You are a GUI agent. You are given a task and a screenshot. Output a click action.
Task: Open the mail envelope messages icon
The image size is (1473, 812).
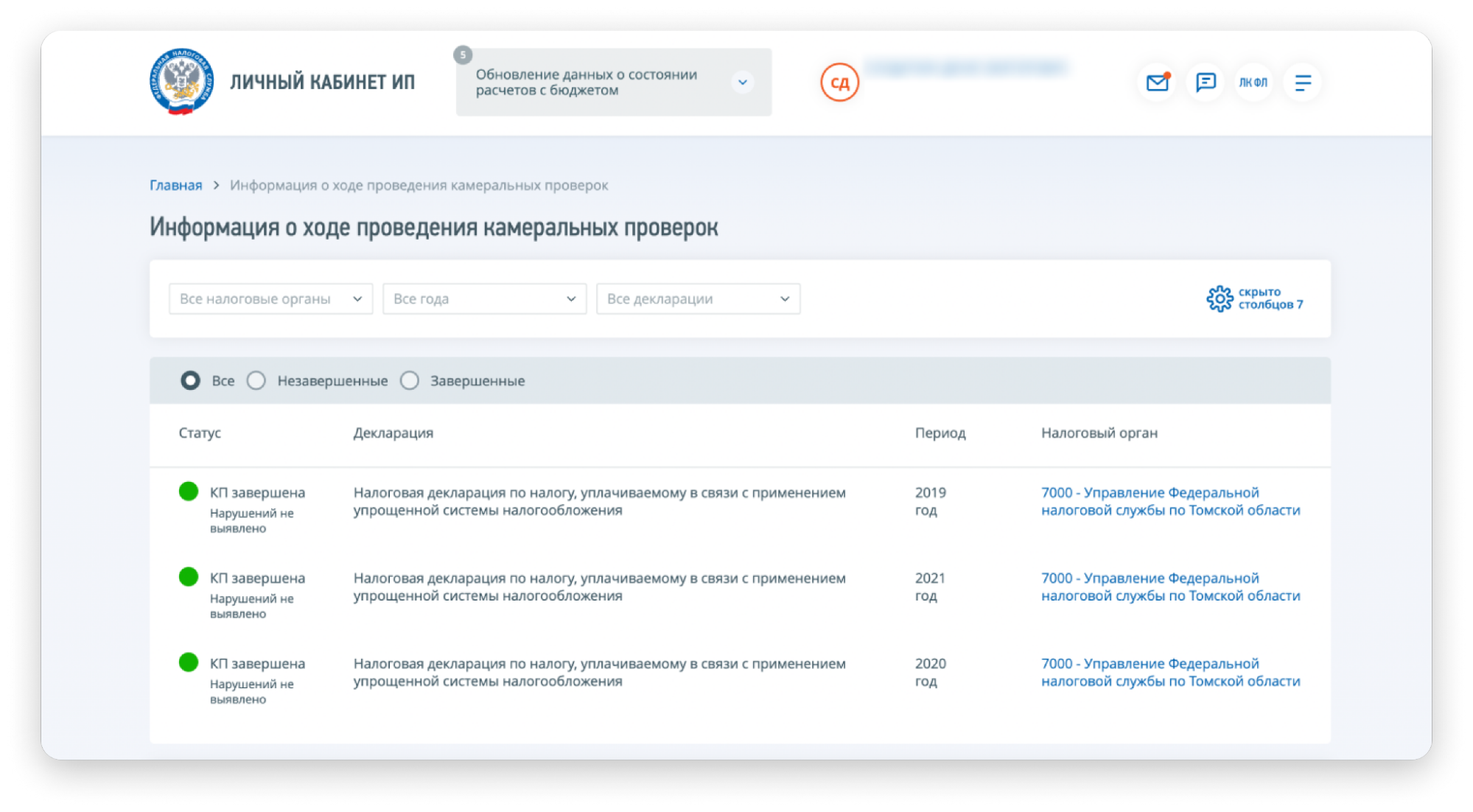(1158, 82)
